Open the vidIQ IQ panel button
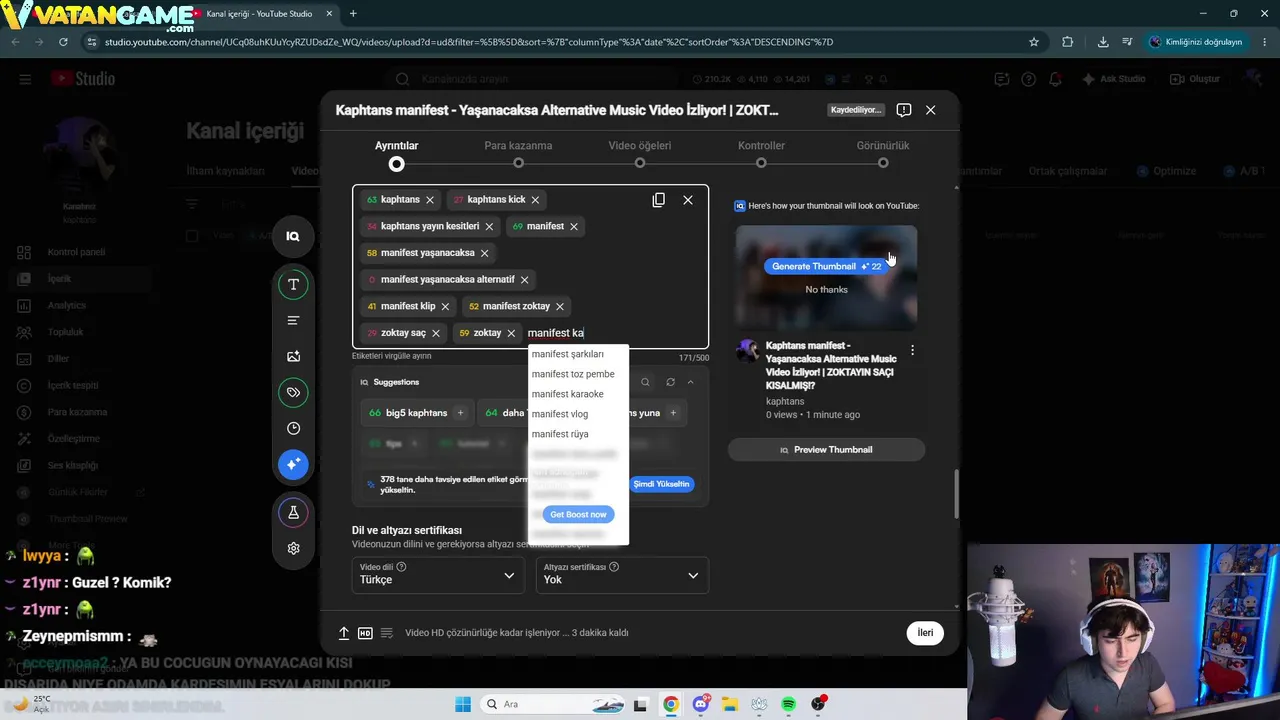 coord(293,236)
